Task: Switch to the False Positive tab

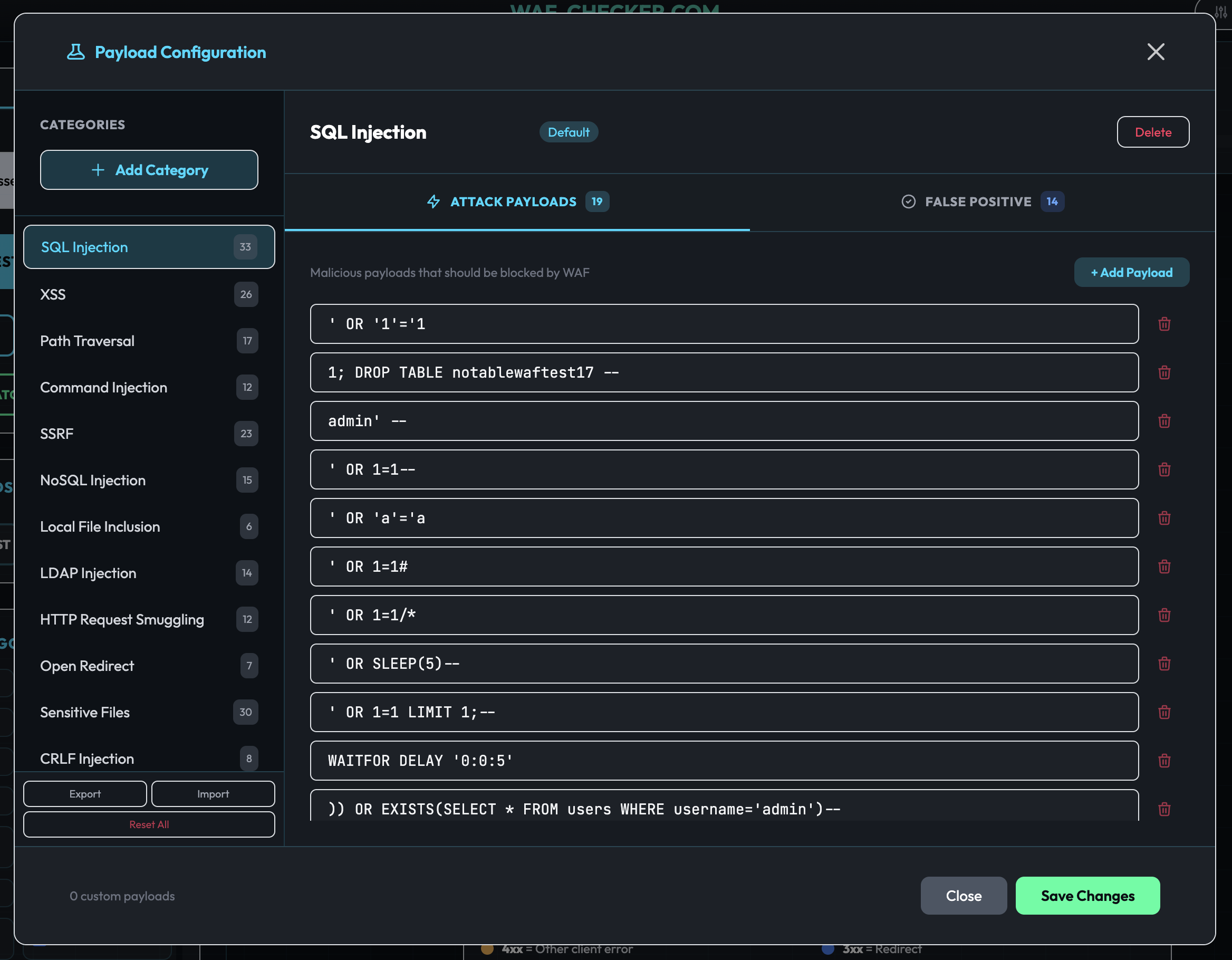Action: pyautogui.click(x=982, y=202)
